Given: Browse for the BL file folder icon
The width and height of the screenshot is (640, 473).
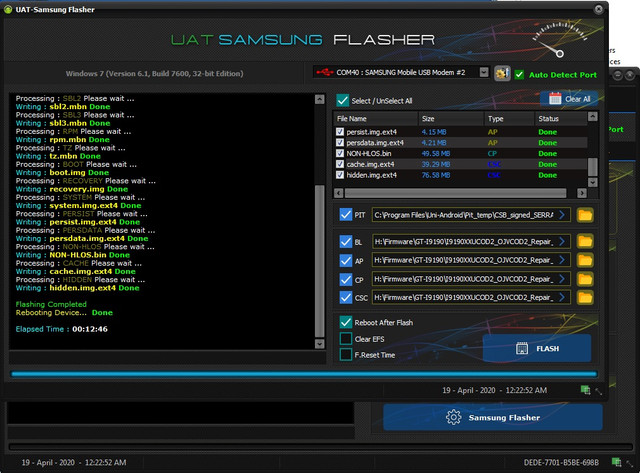Looking at the screenshot, I should (x=585, y=241).
